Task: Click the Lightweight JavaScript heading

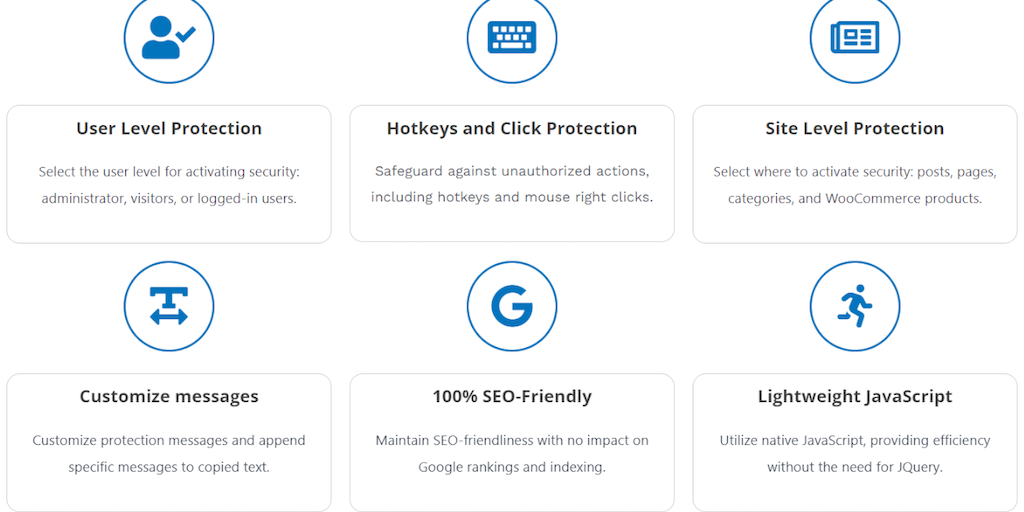Action: point(855,396)
